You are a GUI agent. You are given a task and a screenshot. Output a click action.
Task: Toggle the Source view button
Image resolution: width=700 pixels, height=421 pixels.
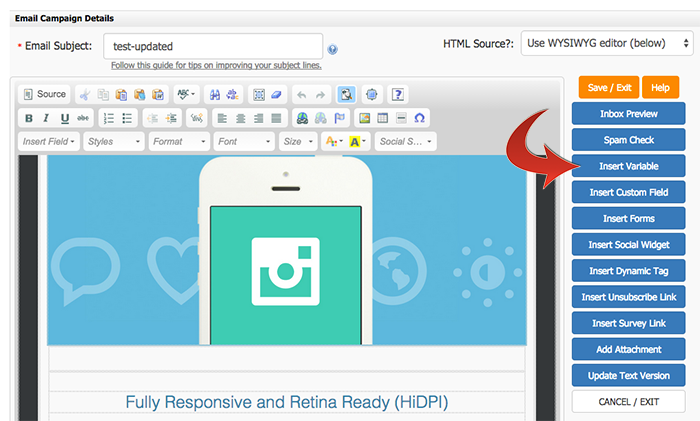pyautogui.click(x=45, y=94)
